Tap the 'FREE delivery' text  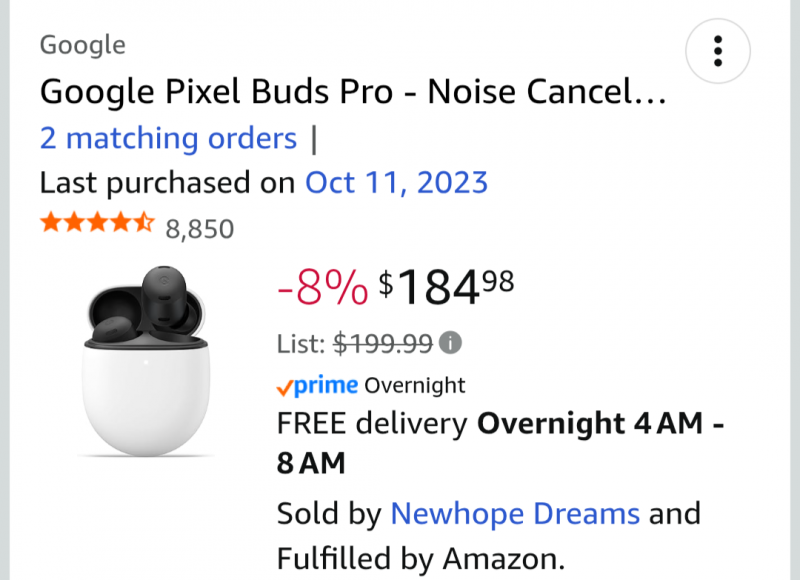(372, 424)
